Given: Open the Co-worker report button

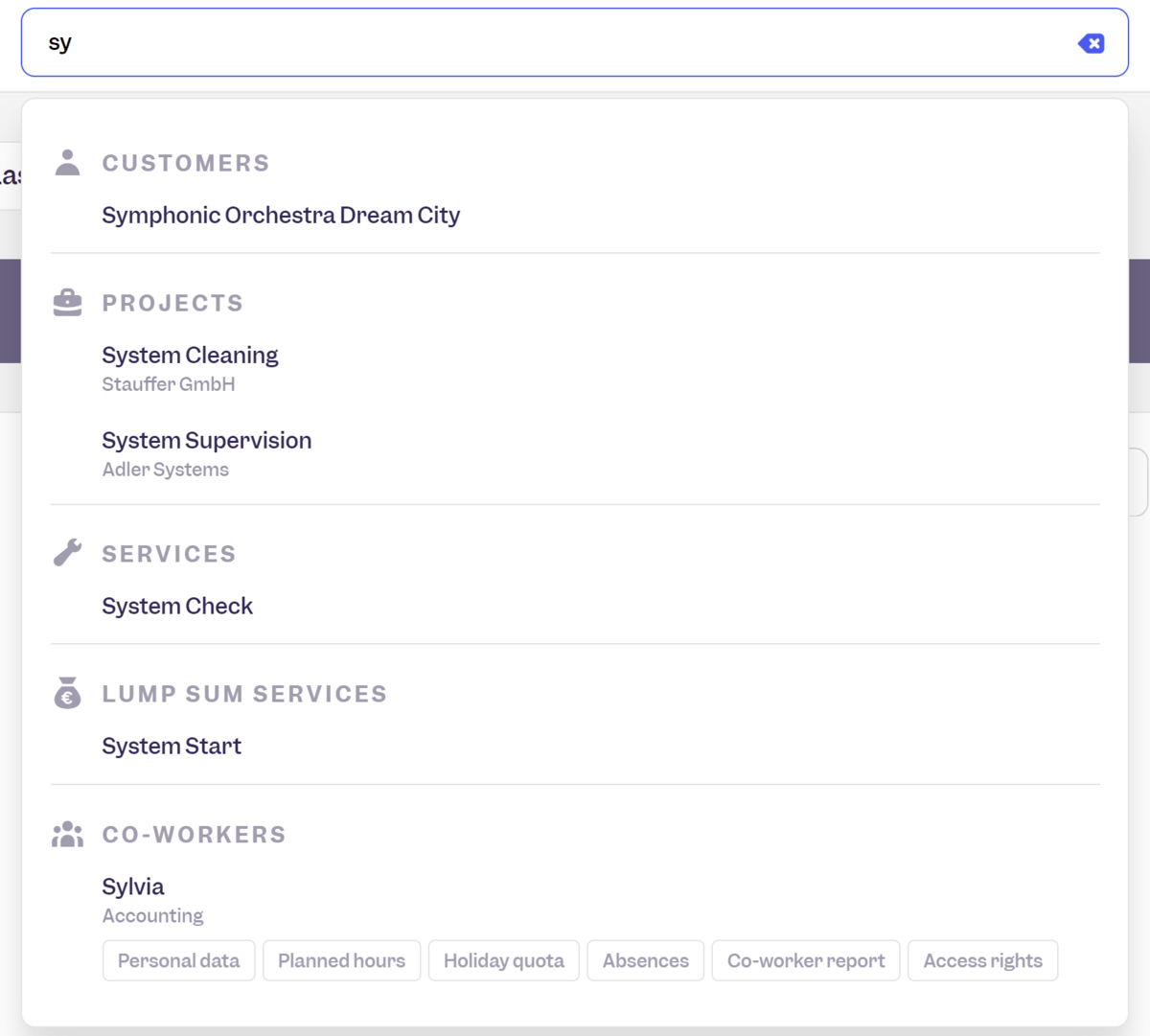Looking at the screenshot, I should click(806, 960).
